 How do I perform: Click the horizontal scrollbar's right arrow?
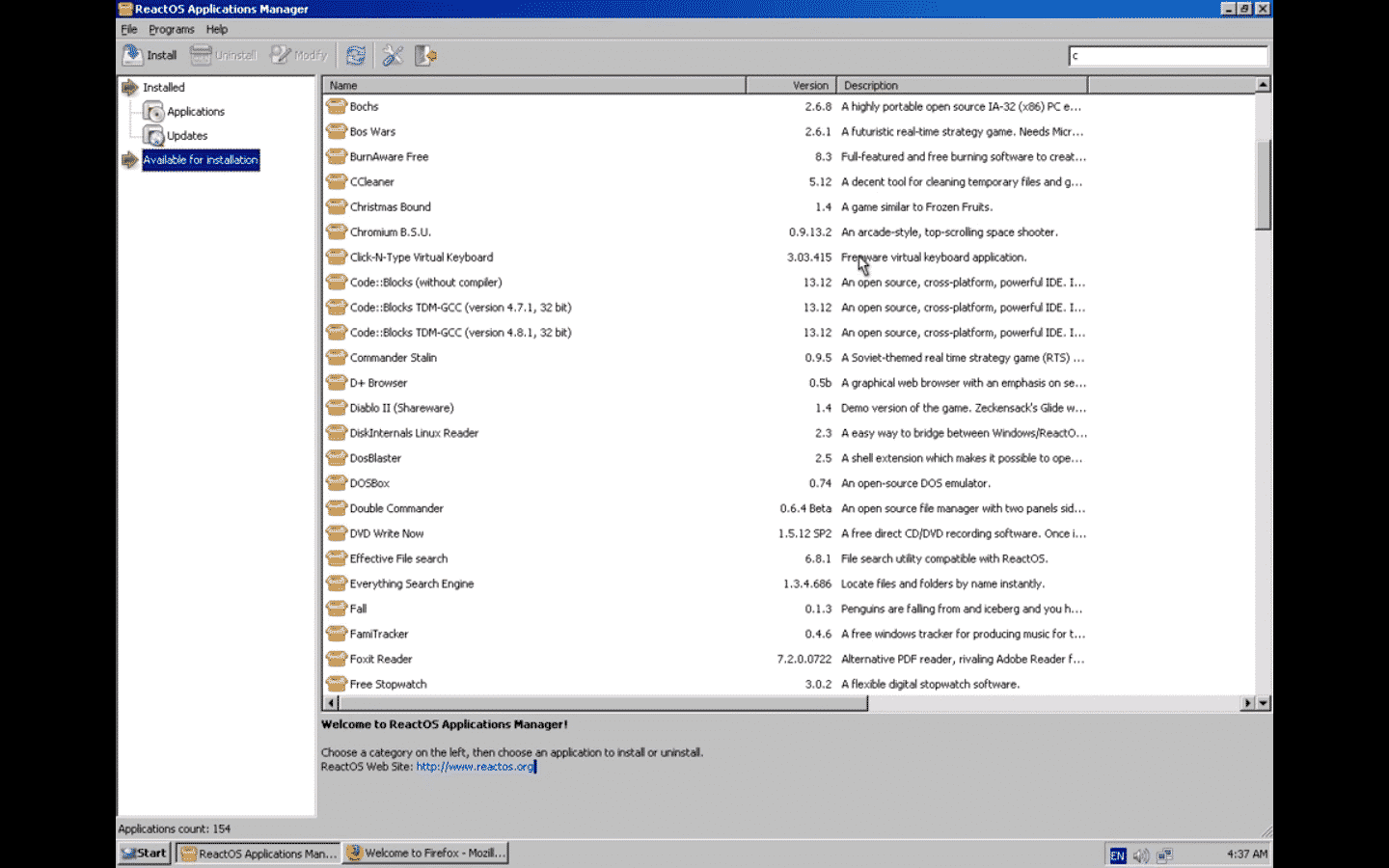1247,703
